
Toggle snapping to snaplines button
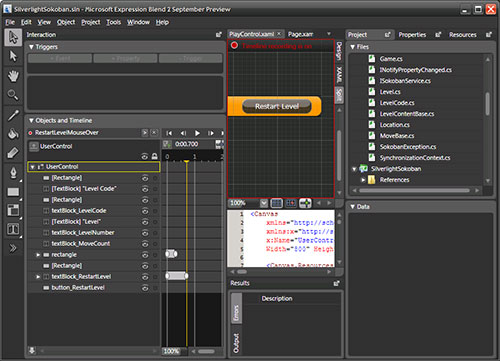305,203
